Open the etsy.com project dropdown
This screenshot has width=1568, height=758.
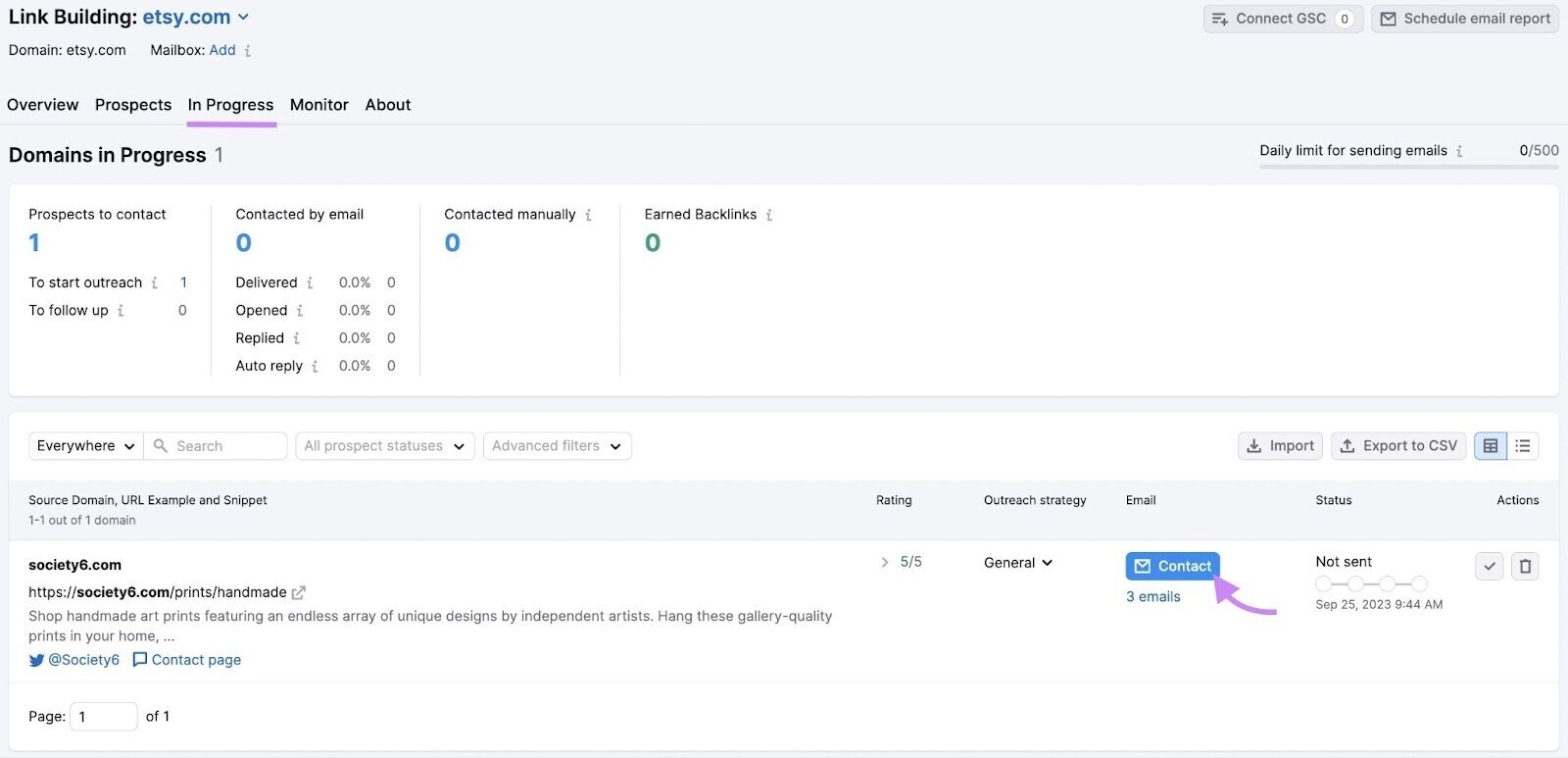pos(196,18)
